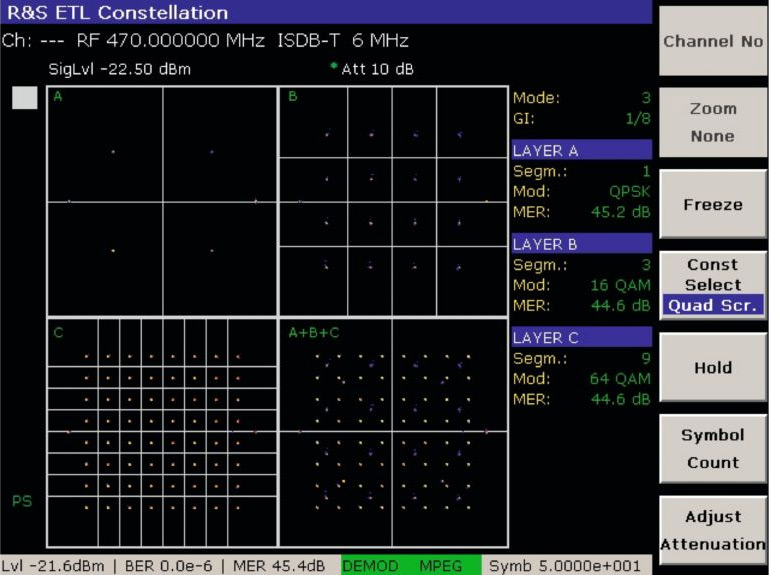The width and height of the screenshot is (769, 575).
Task: Click the PS label at lower left
Action: (x=22, y=501)
